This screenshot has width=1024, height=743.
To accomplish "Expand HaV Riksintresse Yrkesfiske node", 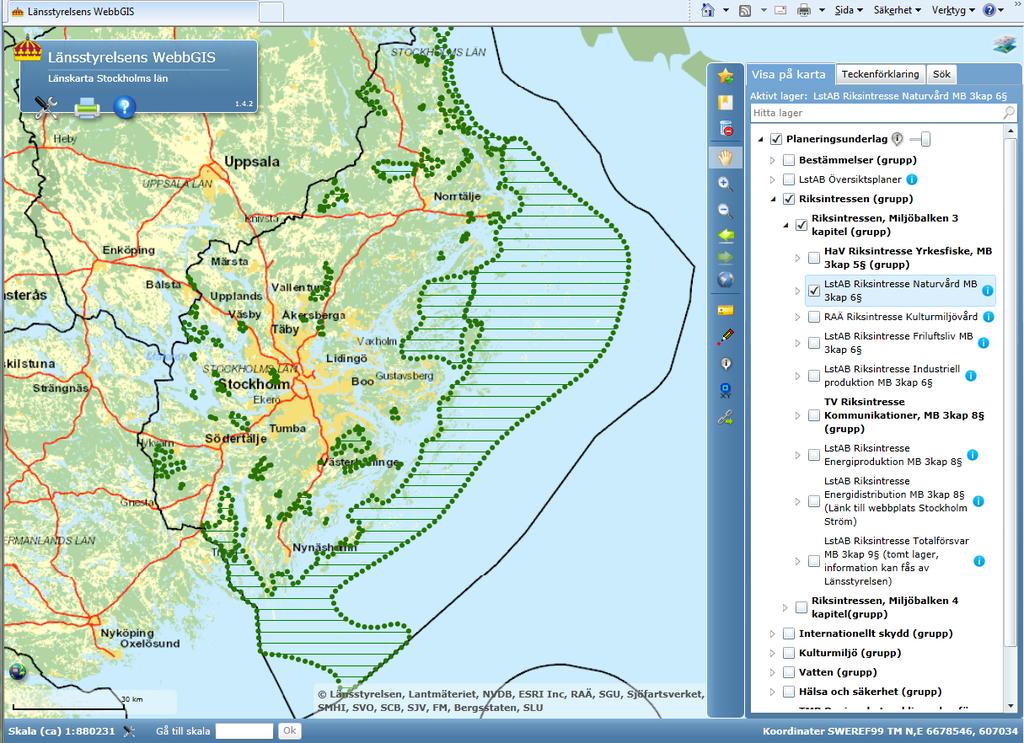I will pyautogui.click(x=797, y=258).
